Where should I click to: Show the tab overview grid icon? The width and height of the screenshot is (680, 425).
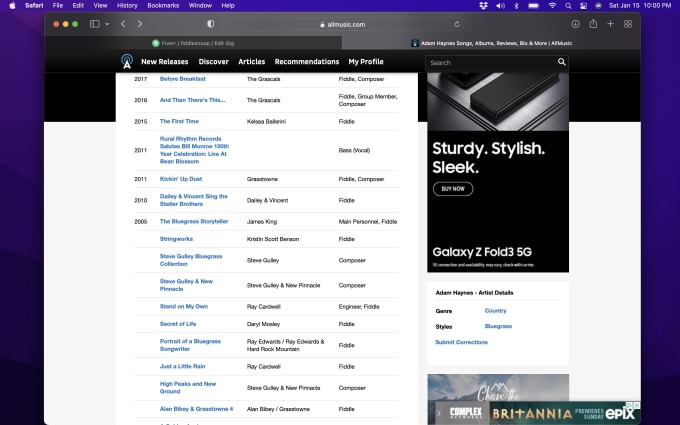pos(628,24)
